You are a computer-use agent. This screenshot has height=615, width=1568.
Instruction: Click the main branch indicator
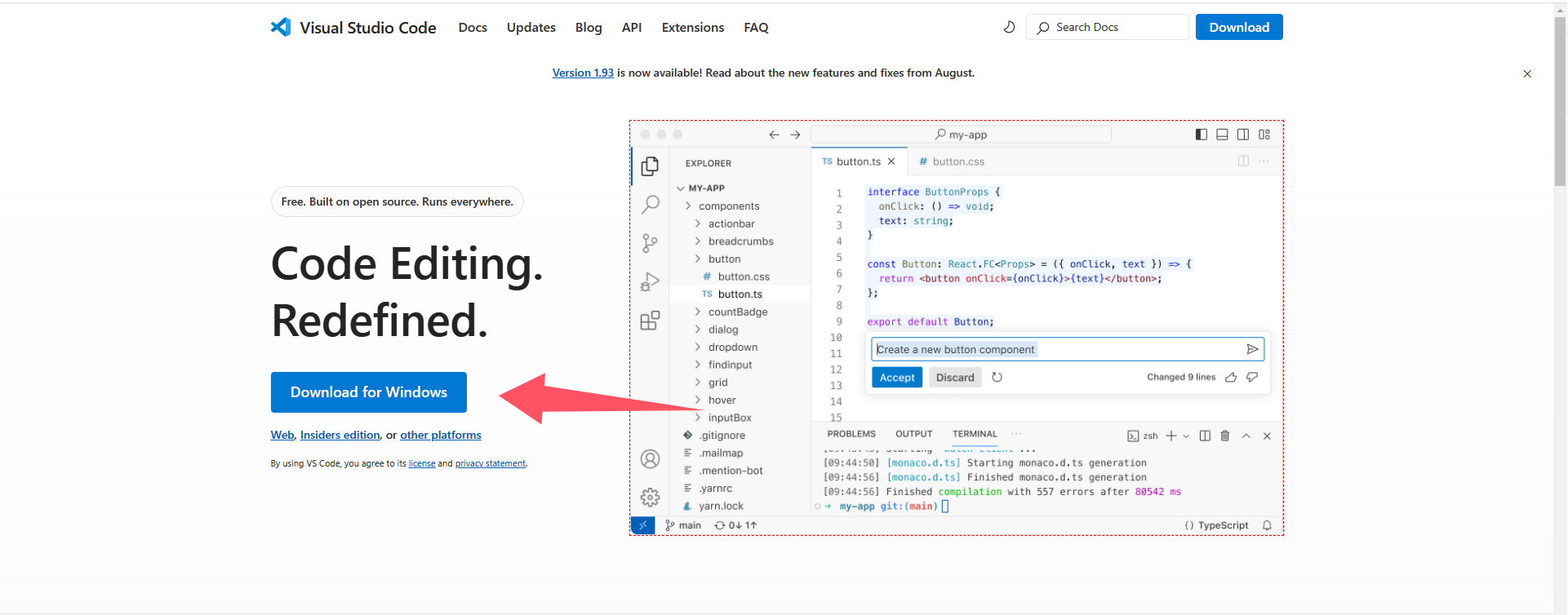[683, 525]
